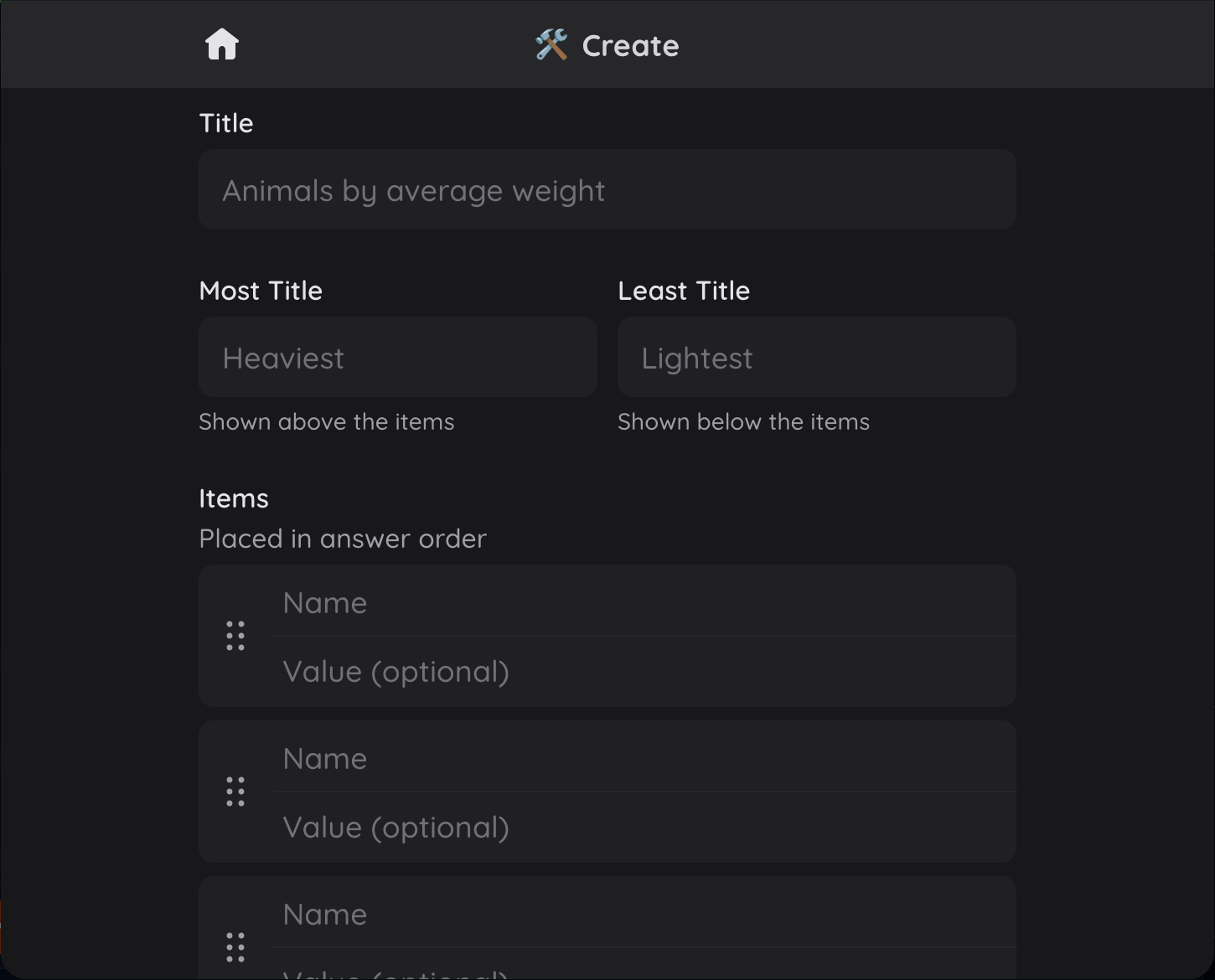Click the hammer and wrench icon
The image size is (1215, 980).
click(x=551, y=44)
